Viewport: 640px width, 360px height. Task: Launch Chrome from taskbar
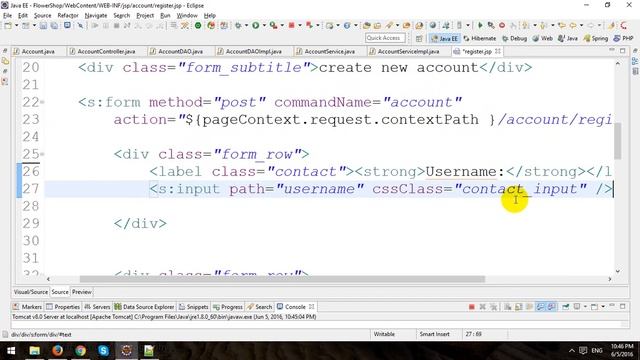tap(80, 350)
